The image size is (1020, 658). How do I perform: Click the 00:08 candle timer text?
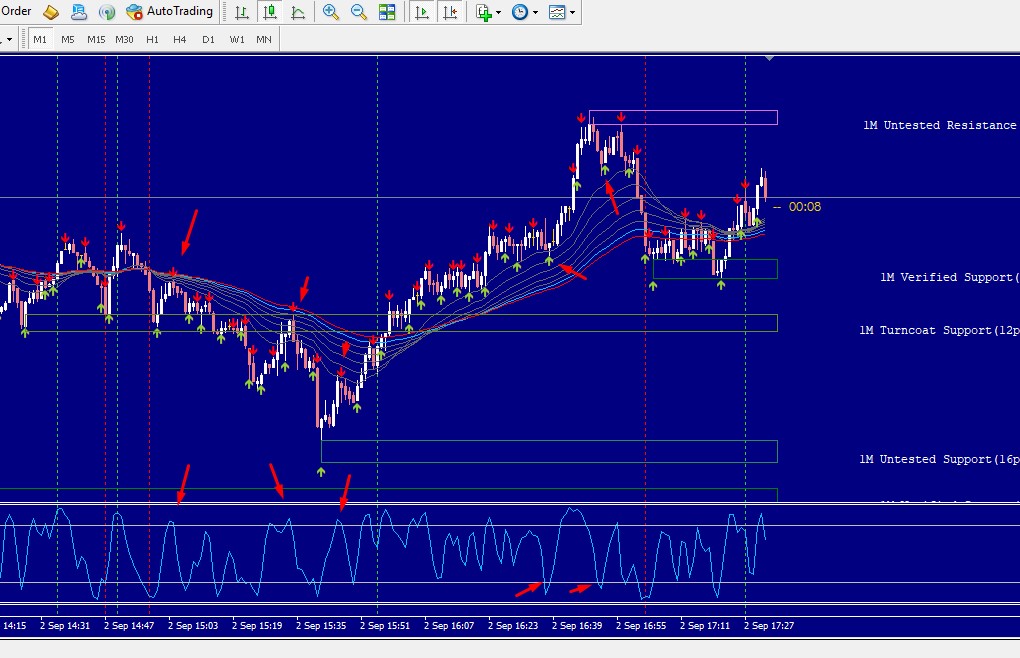[x=805, y=207]
